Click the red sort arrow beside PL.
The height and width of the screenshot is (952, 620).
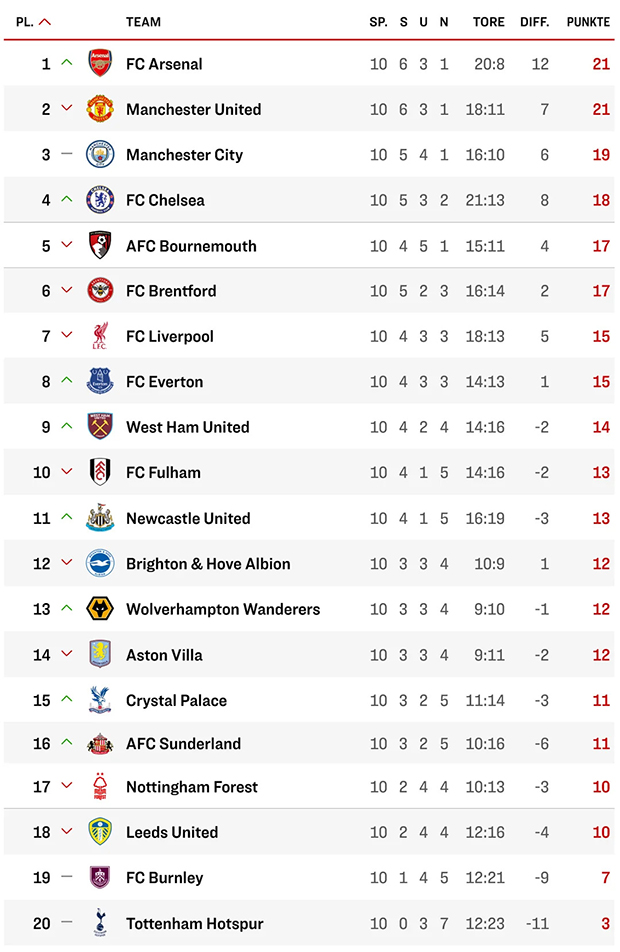tap(45, 22)
